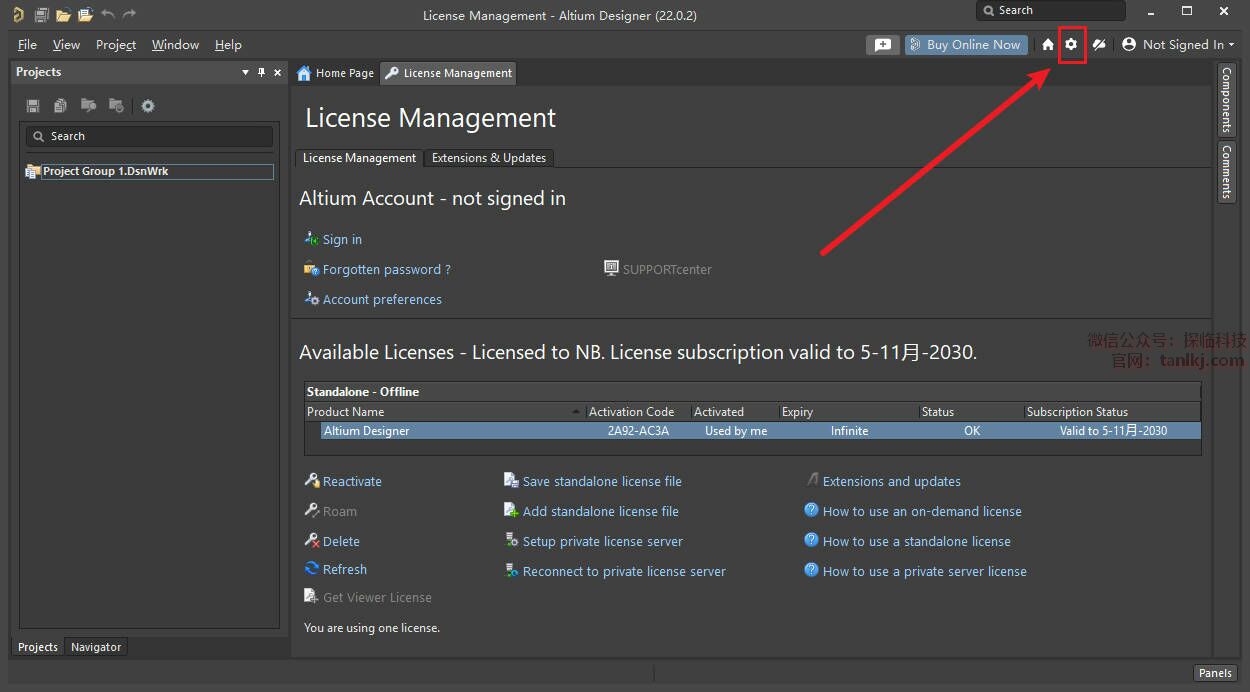Click the third folder icon in Projects toolbar

tap(88, 106)
